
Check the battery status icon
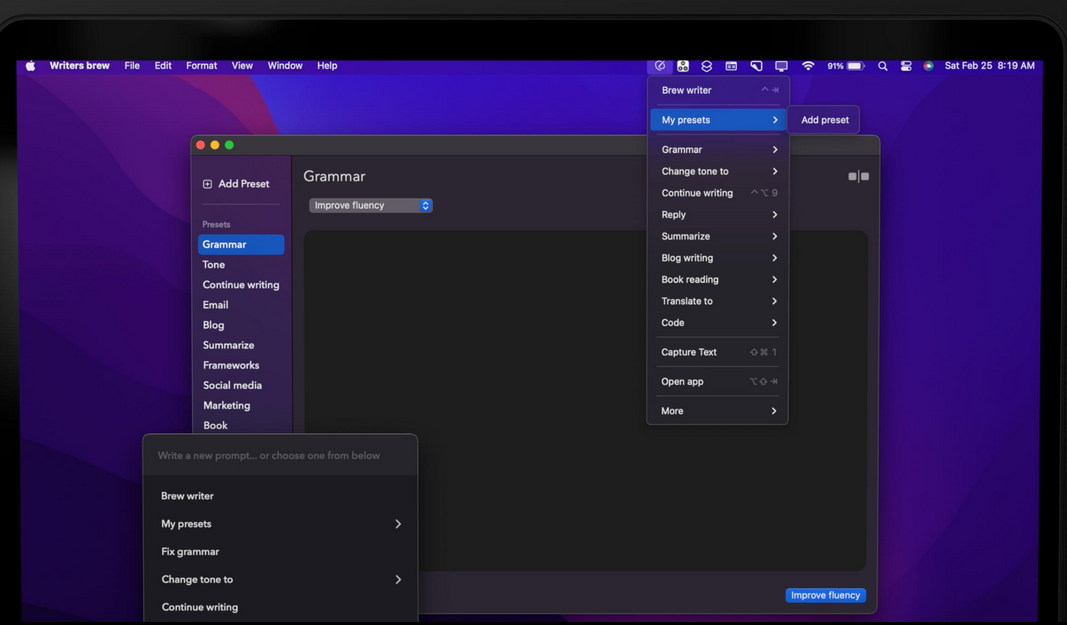tap(855, 66)
